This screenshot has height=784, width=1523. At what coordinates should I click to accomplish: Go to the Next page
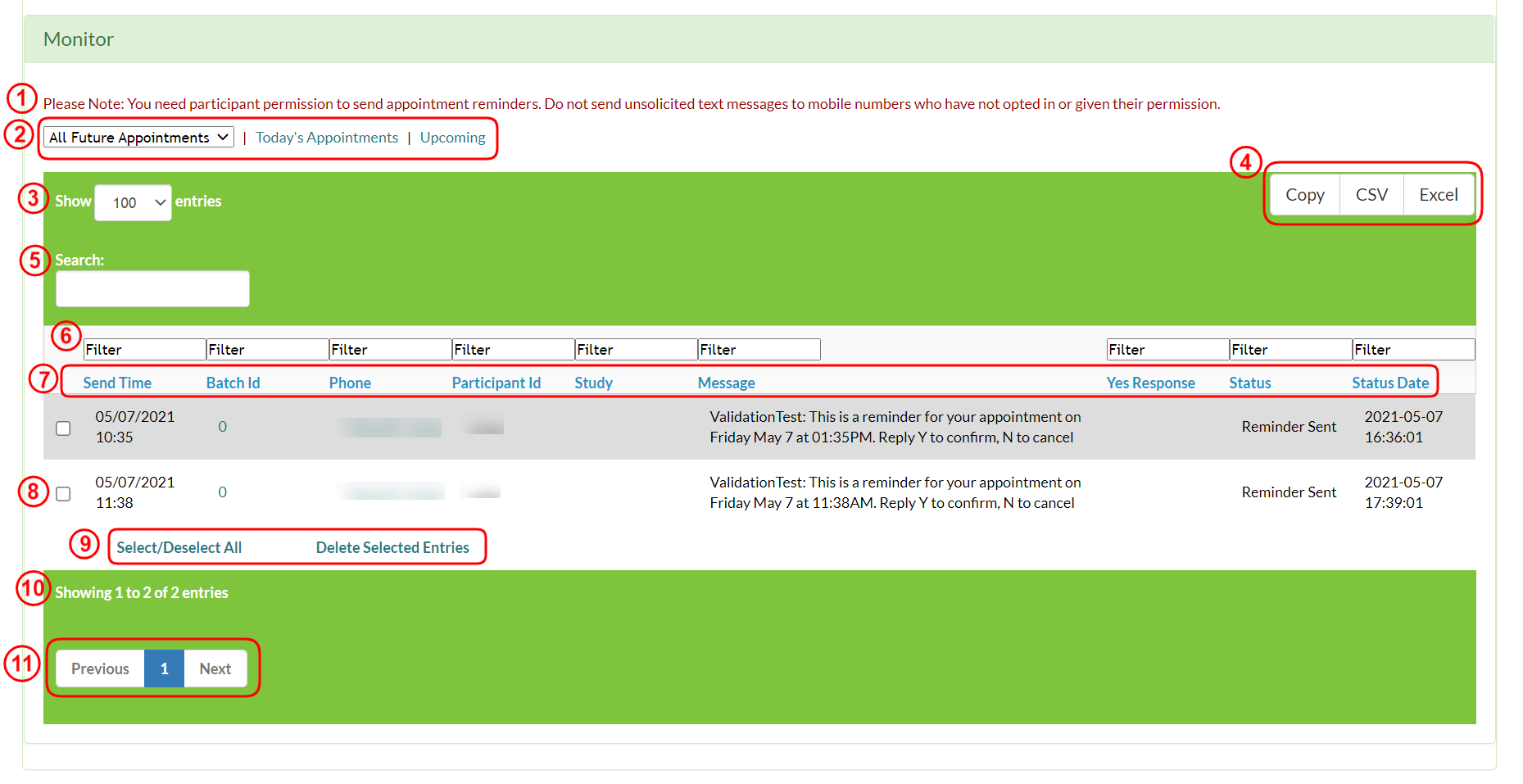click(x=215, y=668)
